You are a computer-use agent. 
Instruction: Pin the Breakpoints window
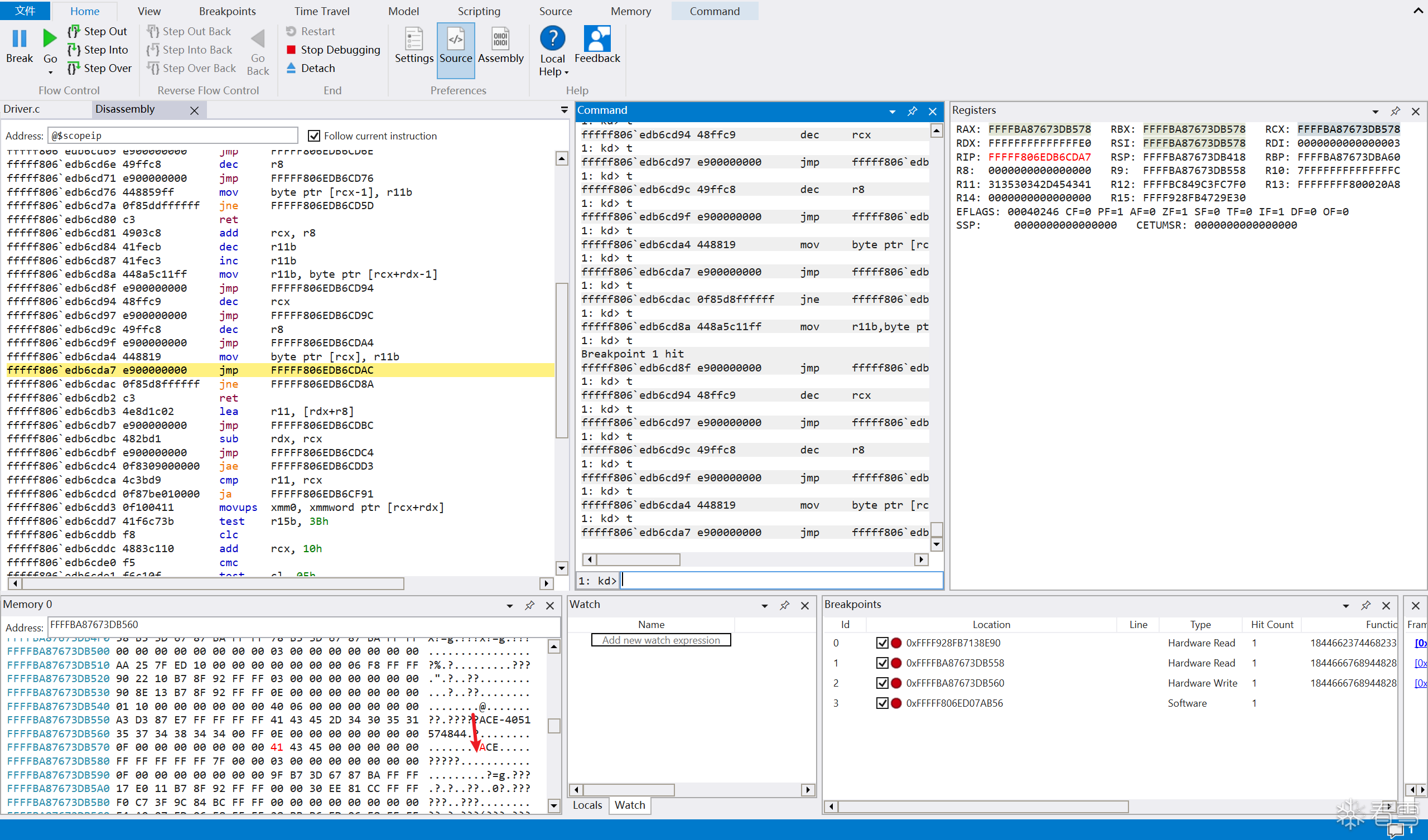pyautogui.click(x=1366, y=605)
